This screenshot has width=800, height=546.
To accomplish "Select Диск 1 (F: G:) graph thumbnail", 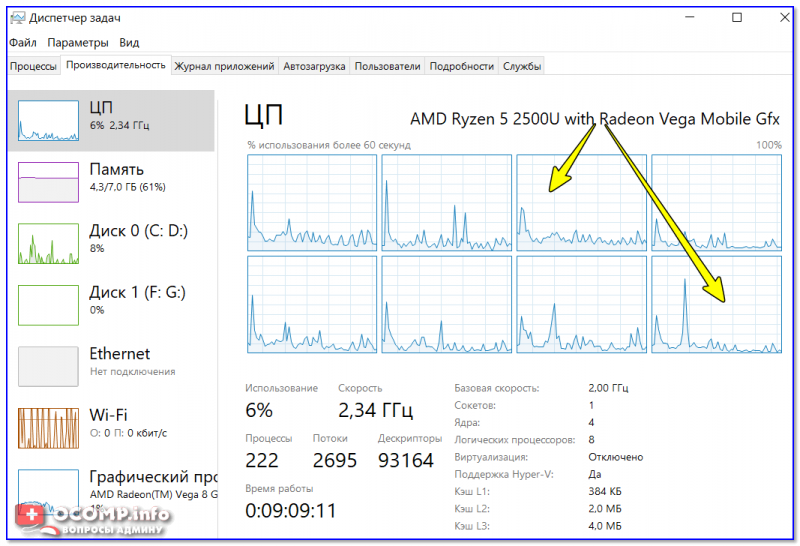I will (48, 305).
